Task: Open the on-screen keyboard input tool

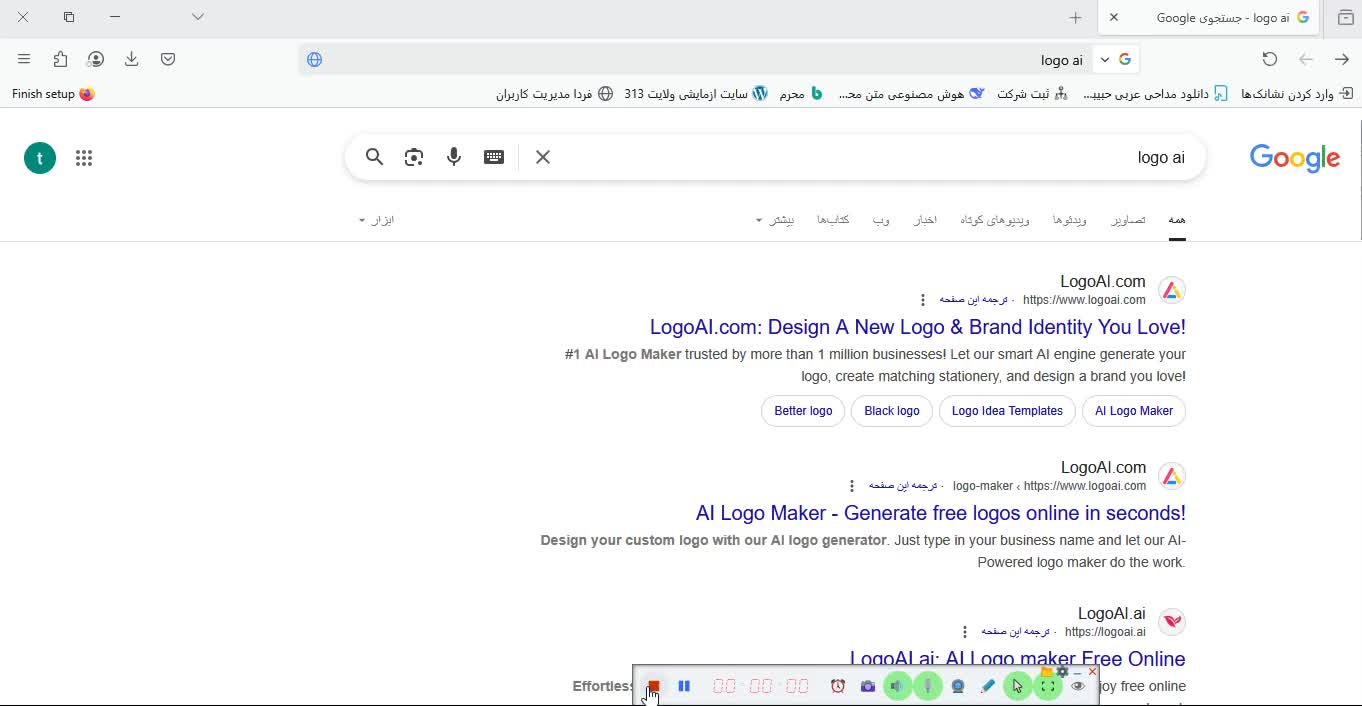Action: point(494,157)
